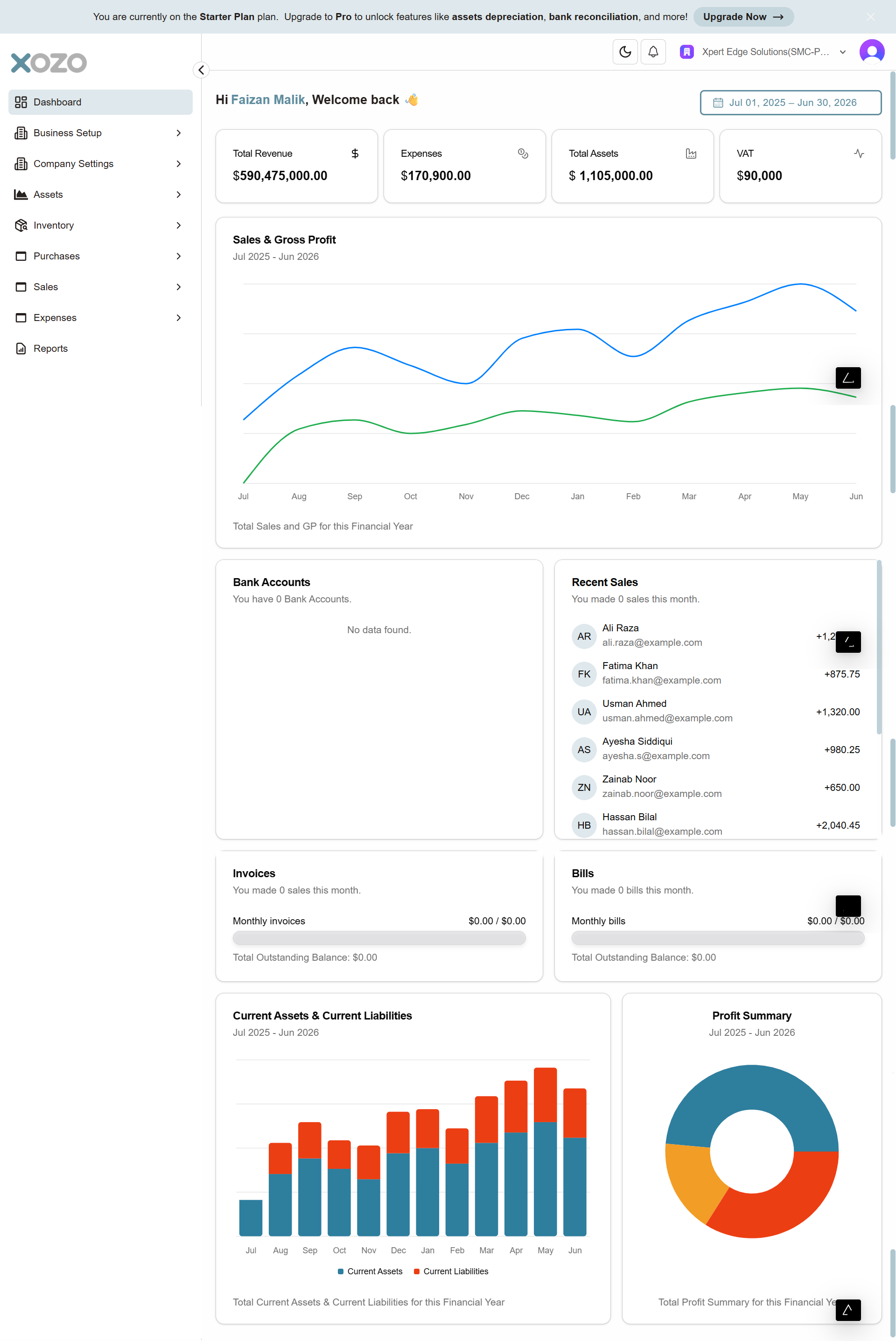This screenshot has height=1341, width=896.
Task: Click the XOZO logo
Action: click(x=49, y=63)
